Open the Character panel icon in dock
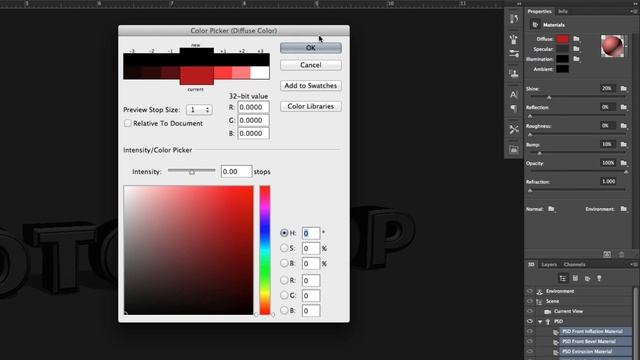640x360 pixels. click(514, 95)
